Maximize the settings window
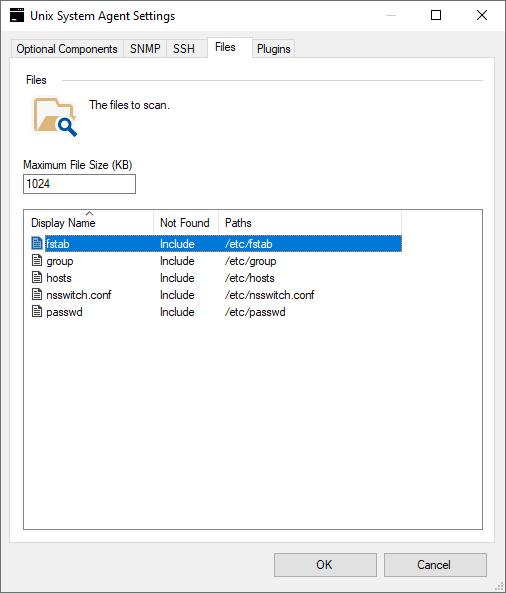The image size is (506, 593). [x=436, y=15]
